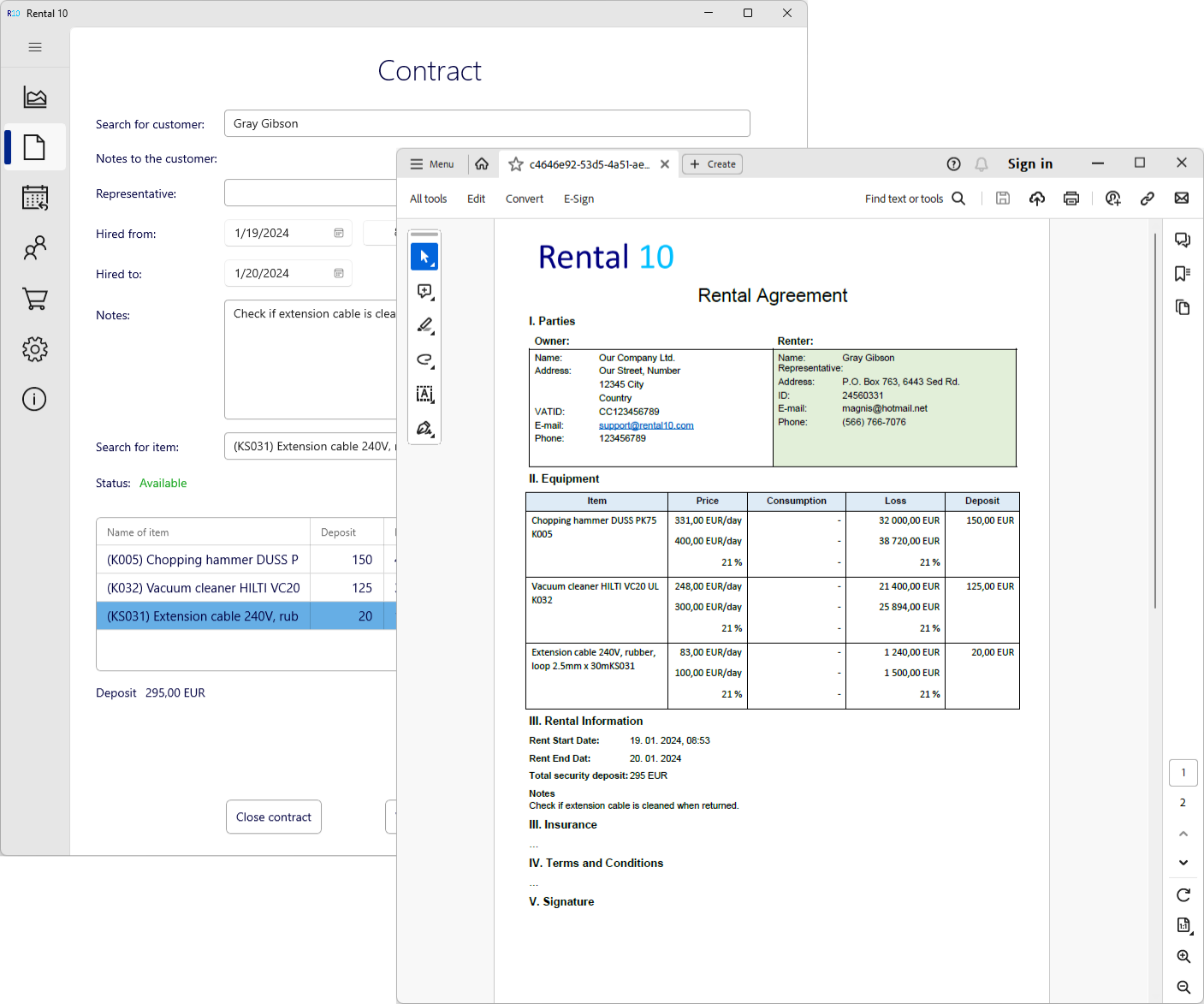
Task: Choose the Add comment tool in PDF quick tools
Action: point(424,292)
